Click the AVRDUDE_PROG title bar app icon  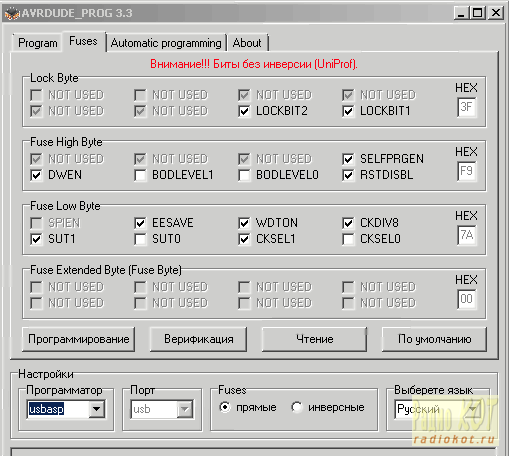12,14
